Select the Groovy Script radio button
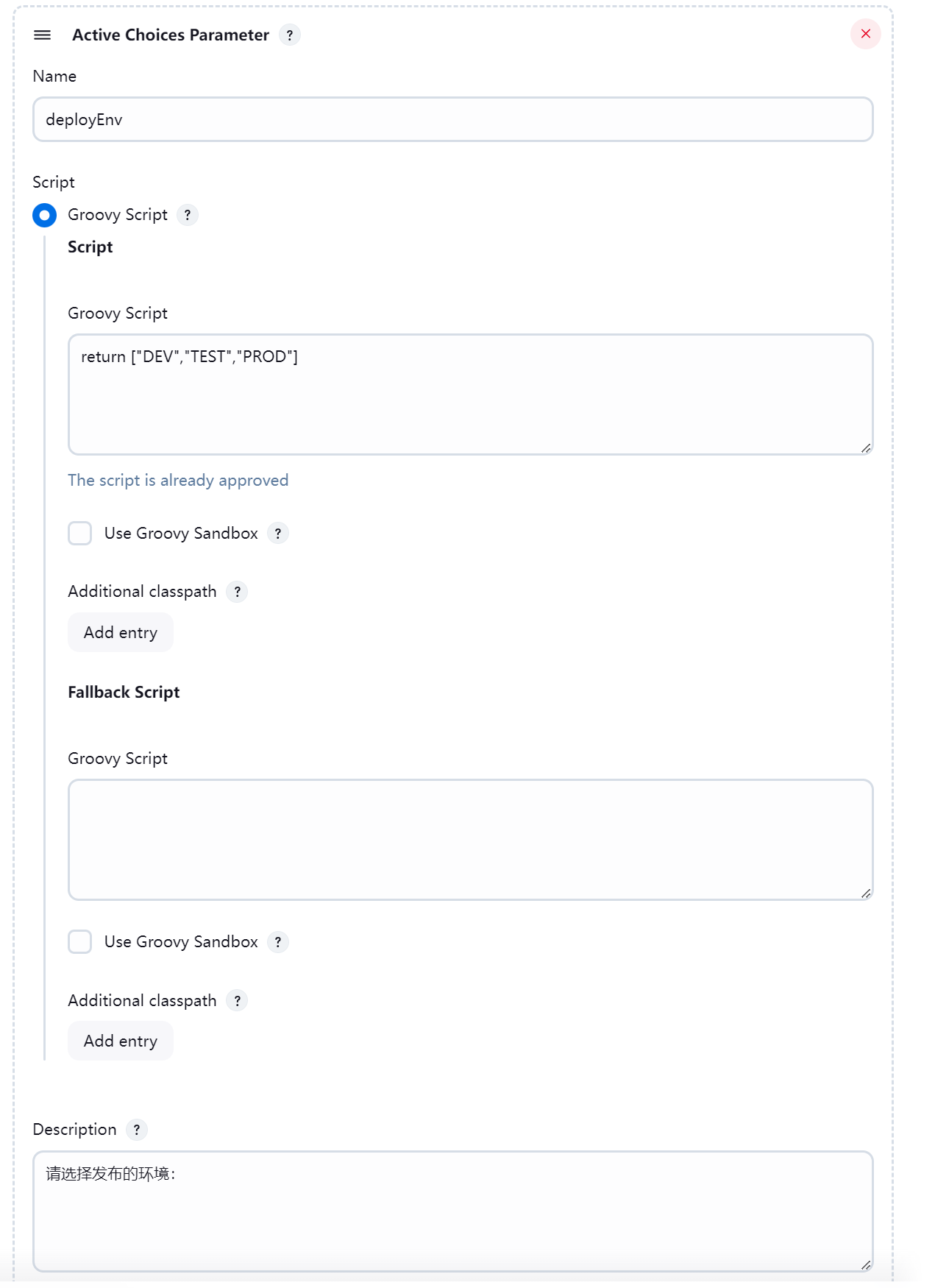The image size is (935, 1288). (x=45, y=216)
